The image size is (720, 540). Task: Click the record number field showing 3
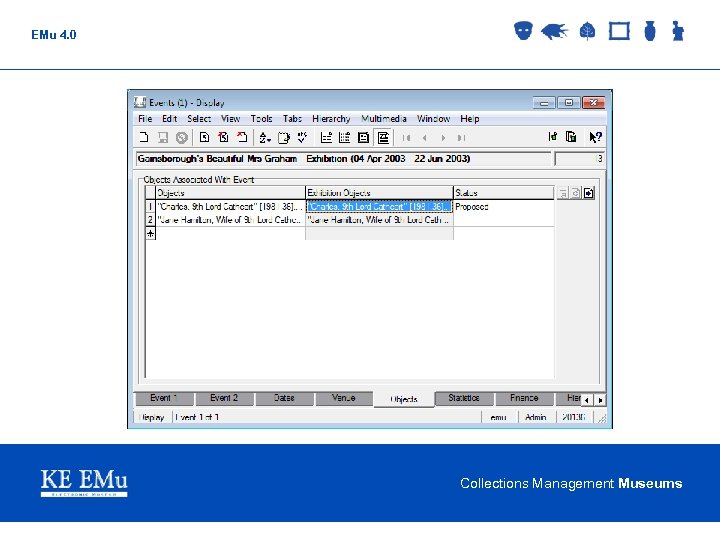click(x=579, y=159)
